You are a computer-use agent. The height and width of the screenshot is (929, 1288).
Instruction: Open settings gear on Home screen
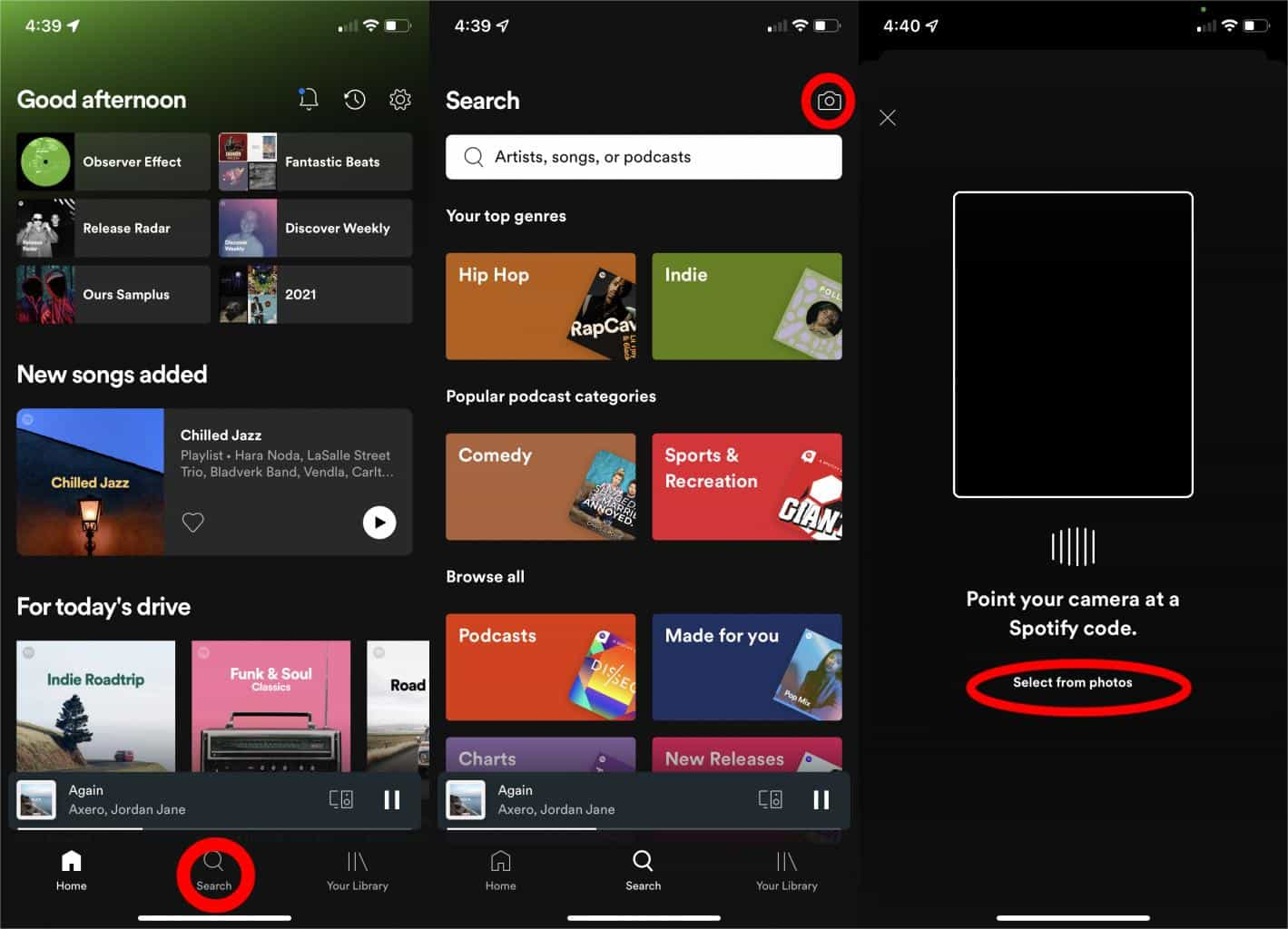pyautogui.click(x=400, y=99)
